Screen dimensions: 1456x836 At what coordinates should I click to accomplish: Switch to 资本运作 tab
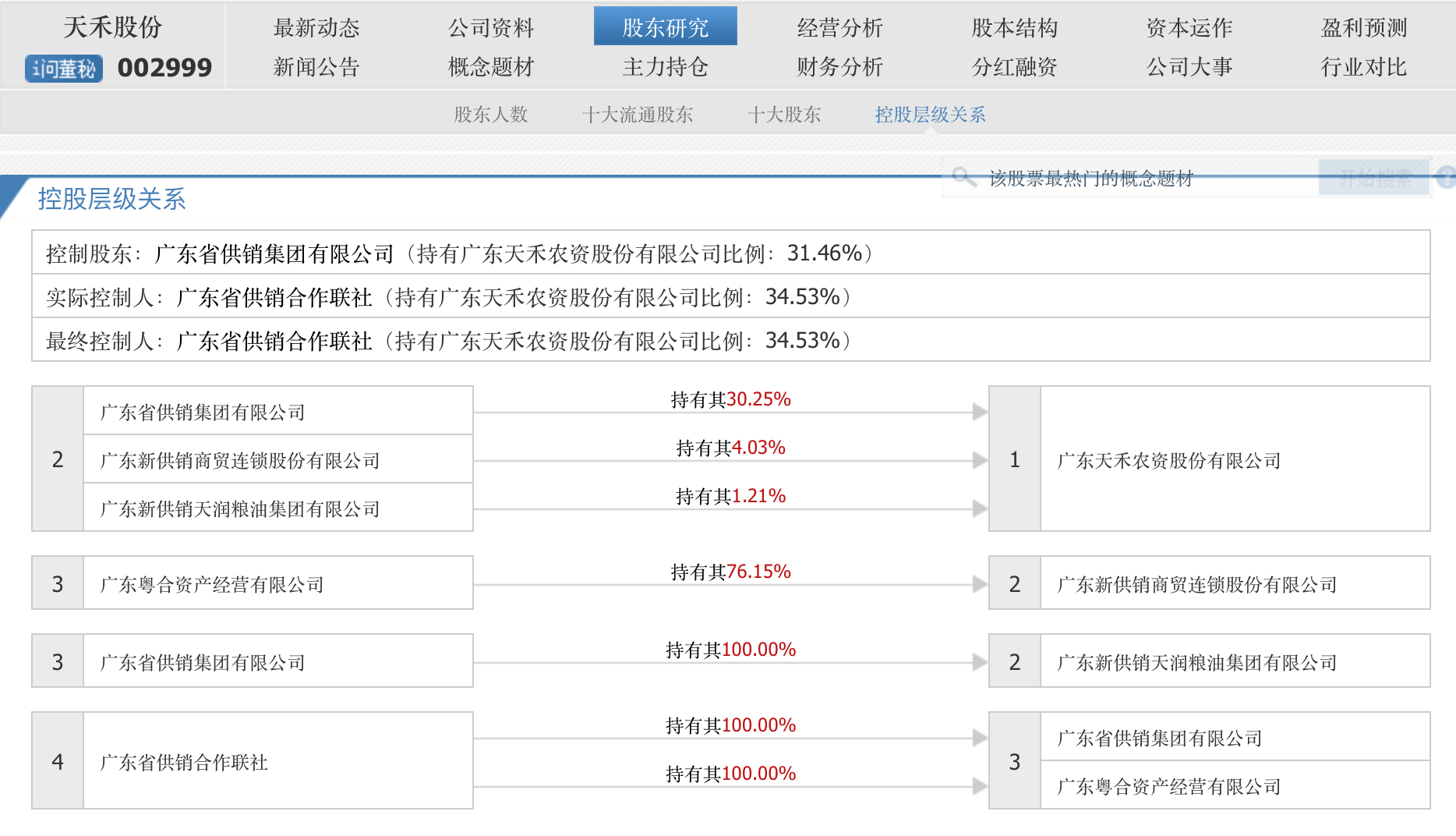1189,28
